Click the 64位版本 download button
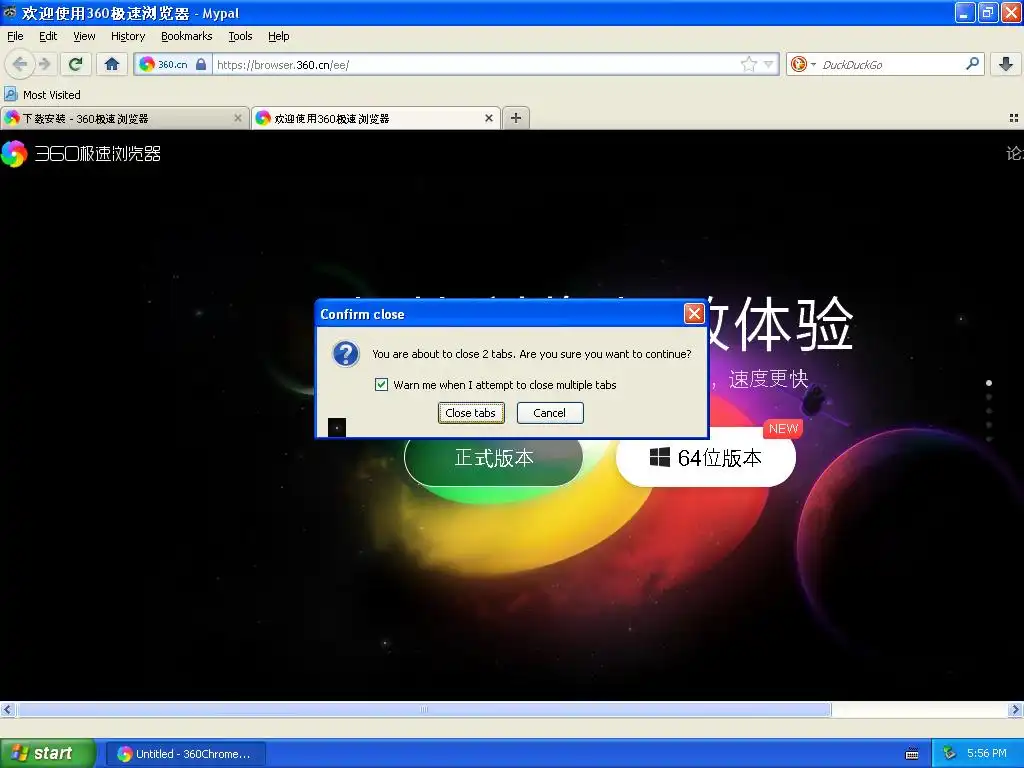The image size is (1024, 768). (x=705, y=458)
